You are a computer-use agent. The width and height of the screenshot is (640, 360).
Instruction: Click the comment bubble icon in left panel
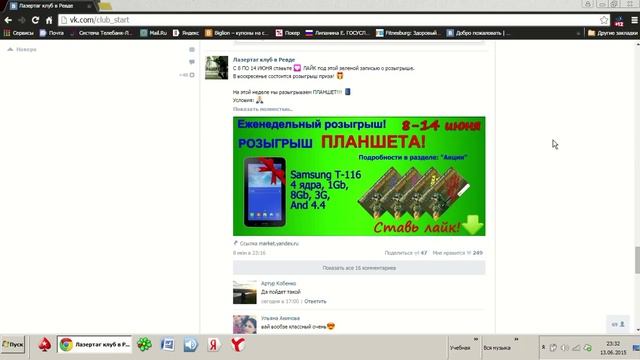[x=192, y=62]
